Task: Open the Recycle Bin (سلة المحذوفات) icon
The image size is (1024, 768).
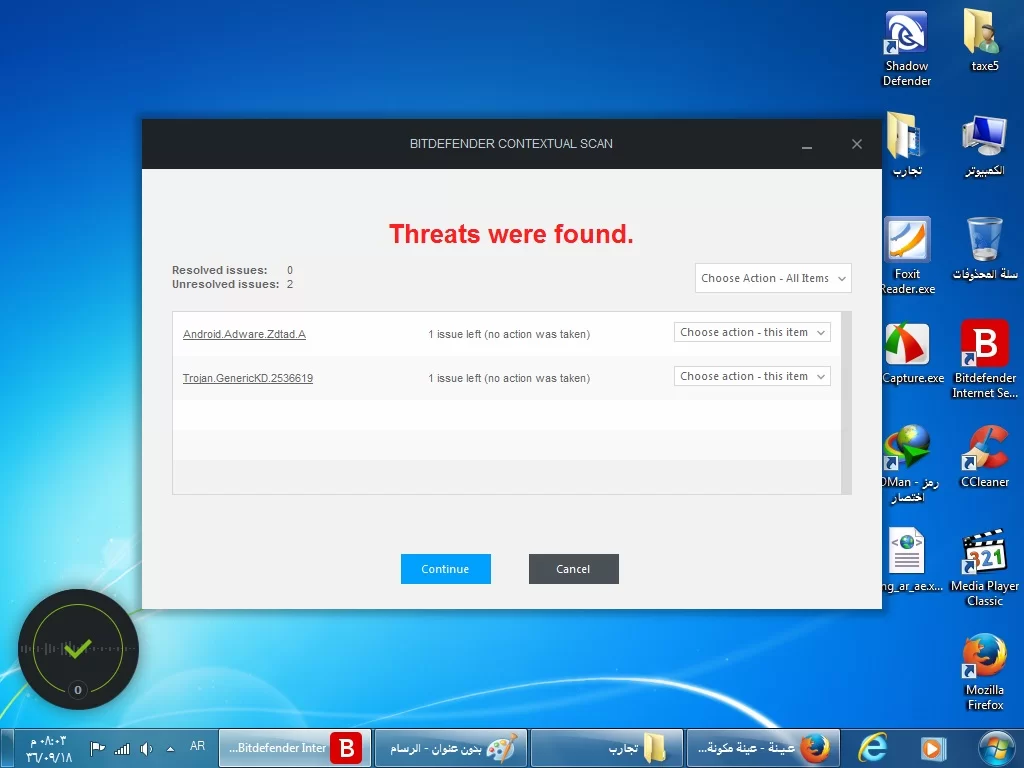Action: (x=984, y=249)
